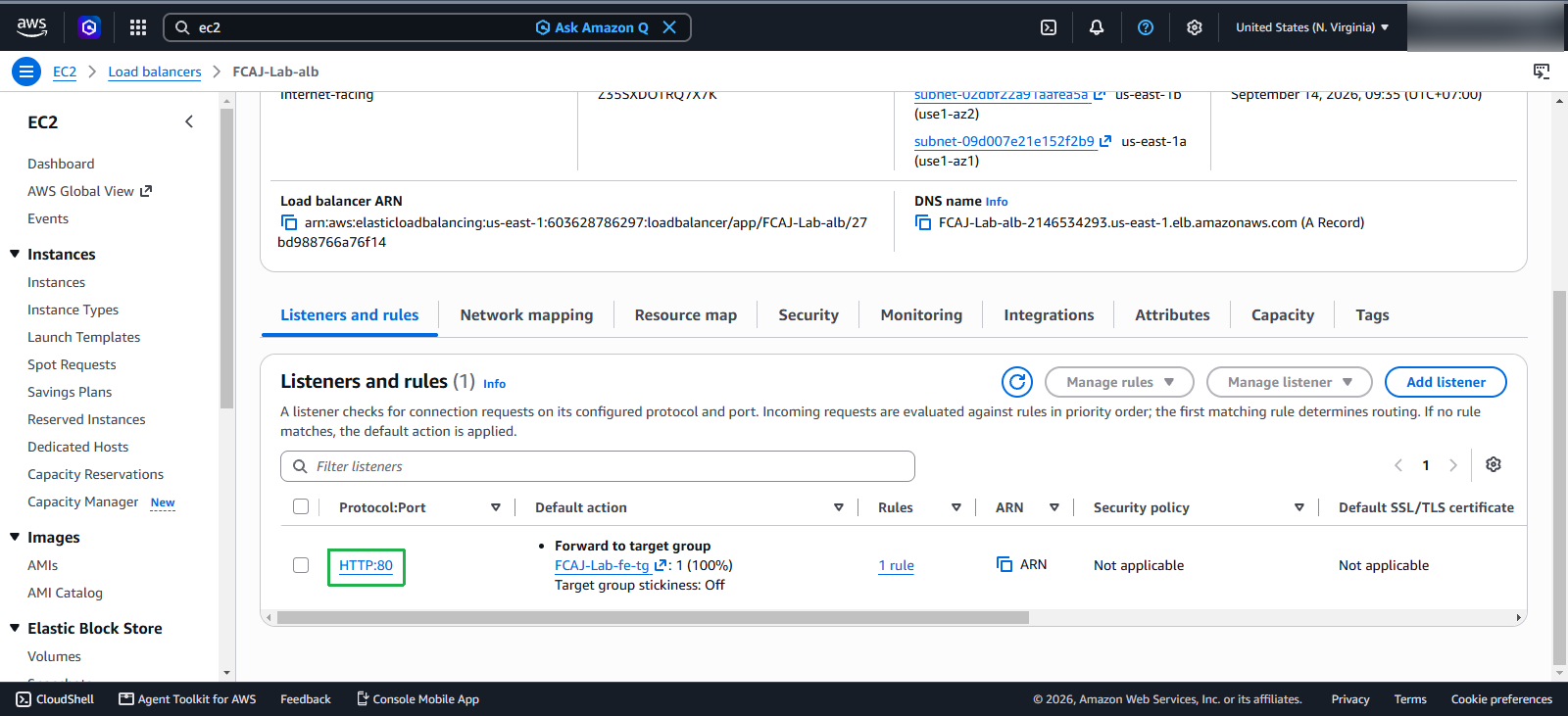
Task: Toggle the hamburger navigation menu
Action: tap(26, 72)
